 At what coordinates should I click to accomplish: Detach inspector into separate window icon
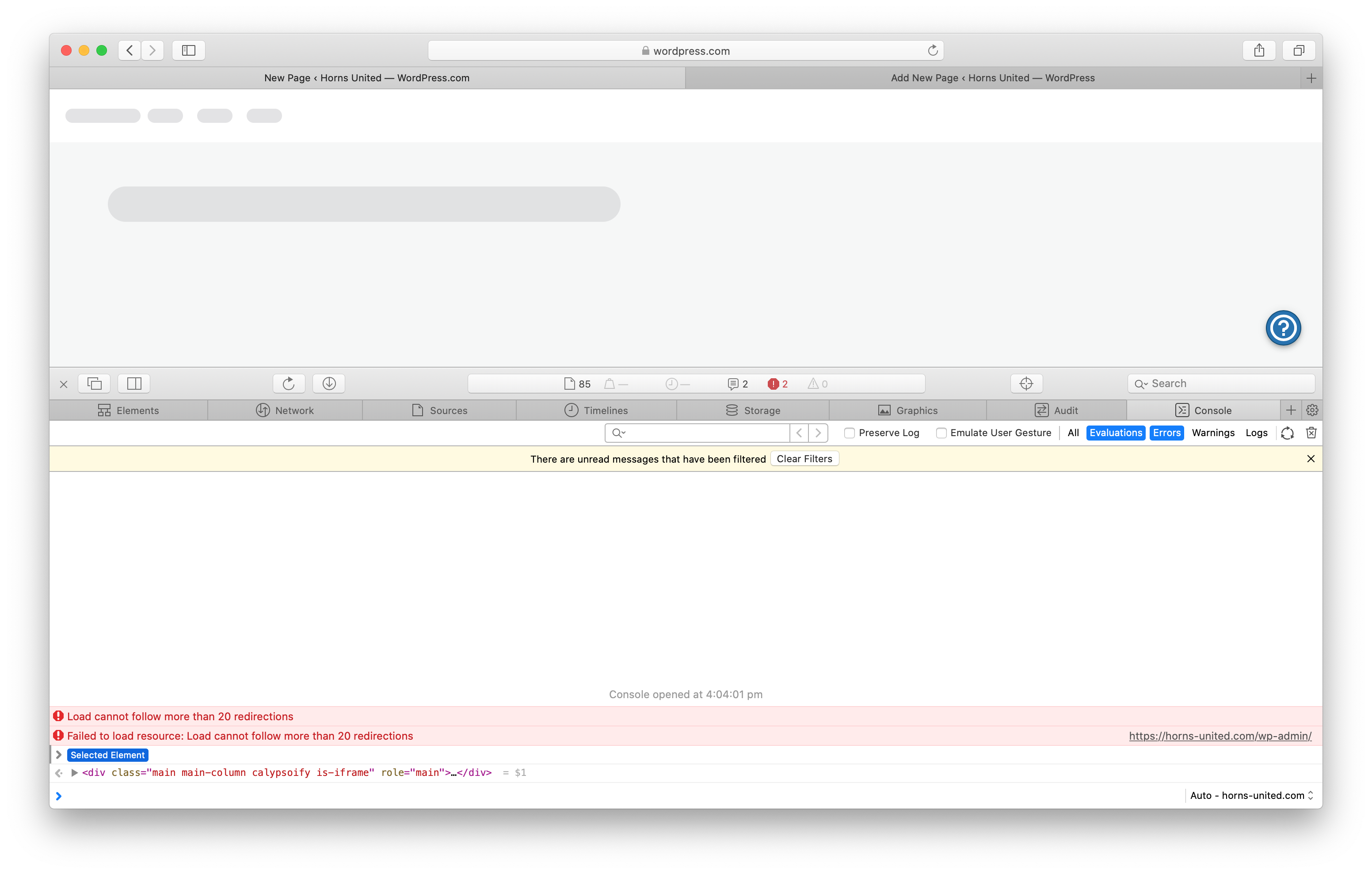tap(95, 384)
